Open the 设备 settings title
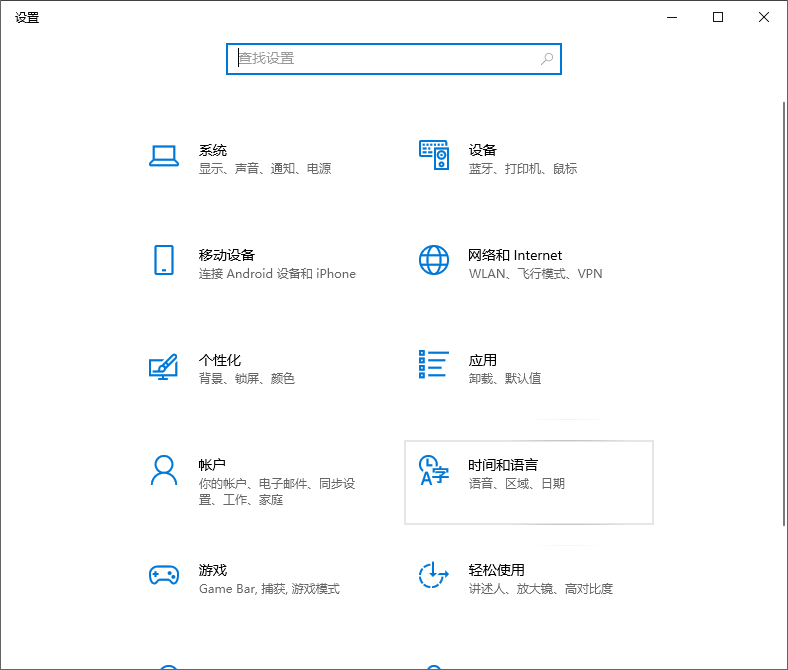The height and width of the screenshot is (670, 788). (483, 150)
